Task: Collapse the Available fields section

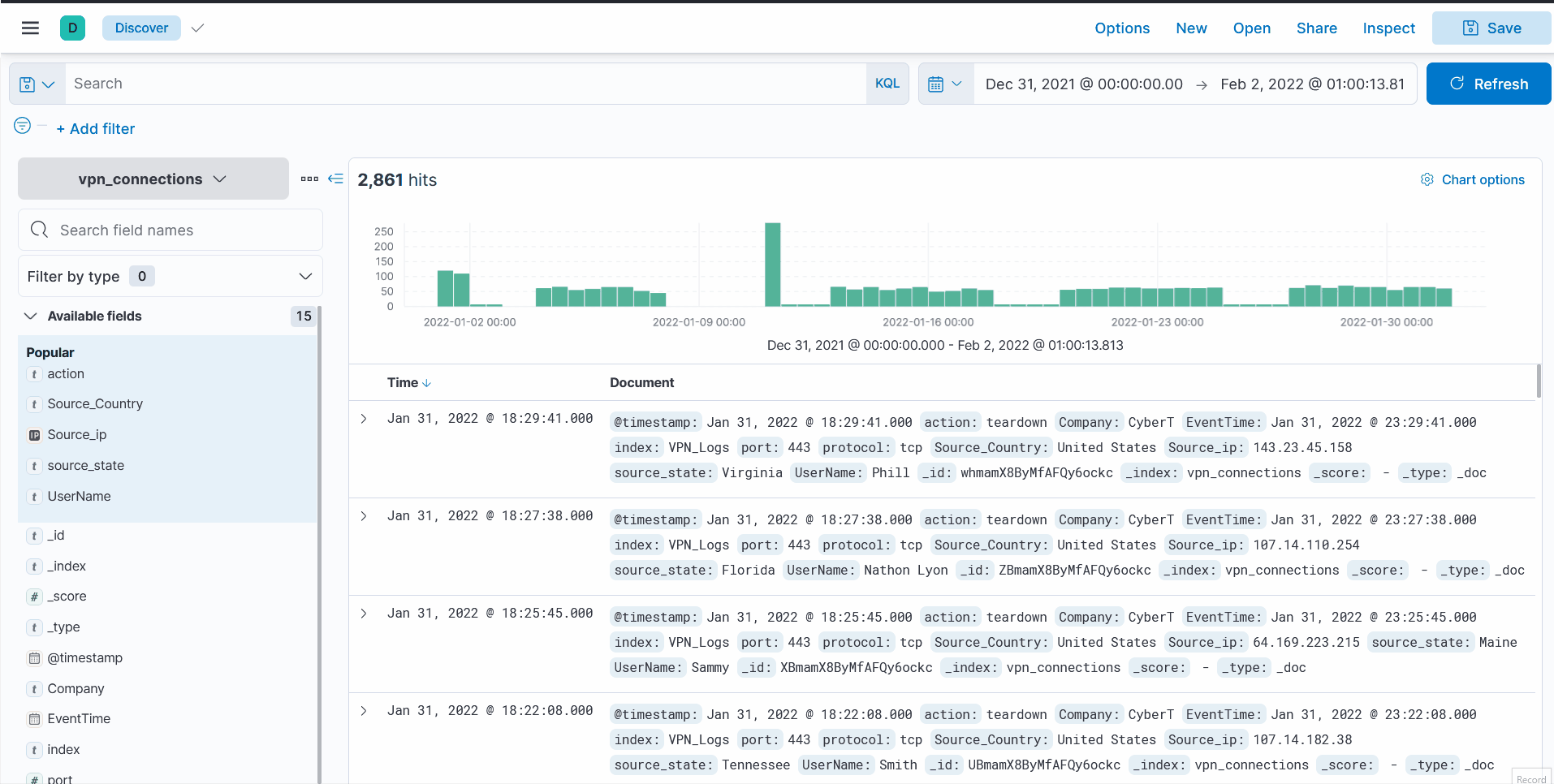Action: (31, 316)
